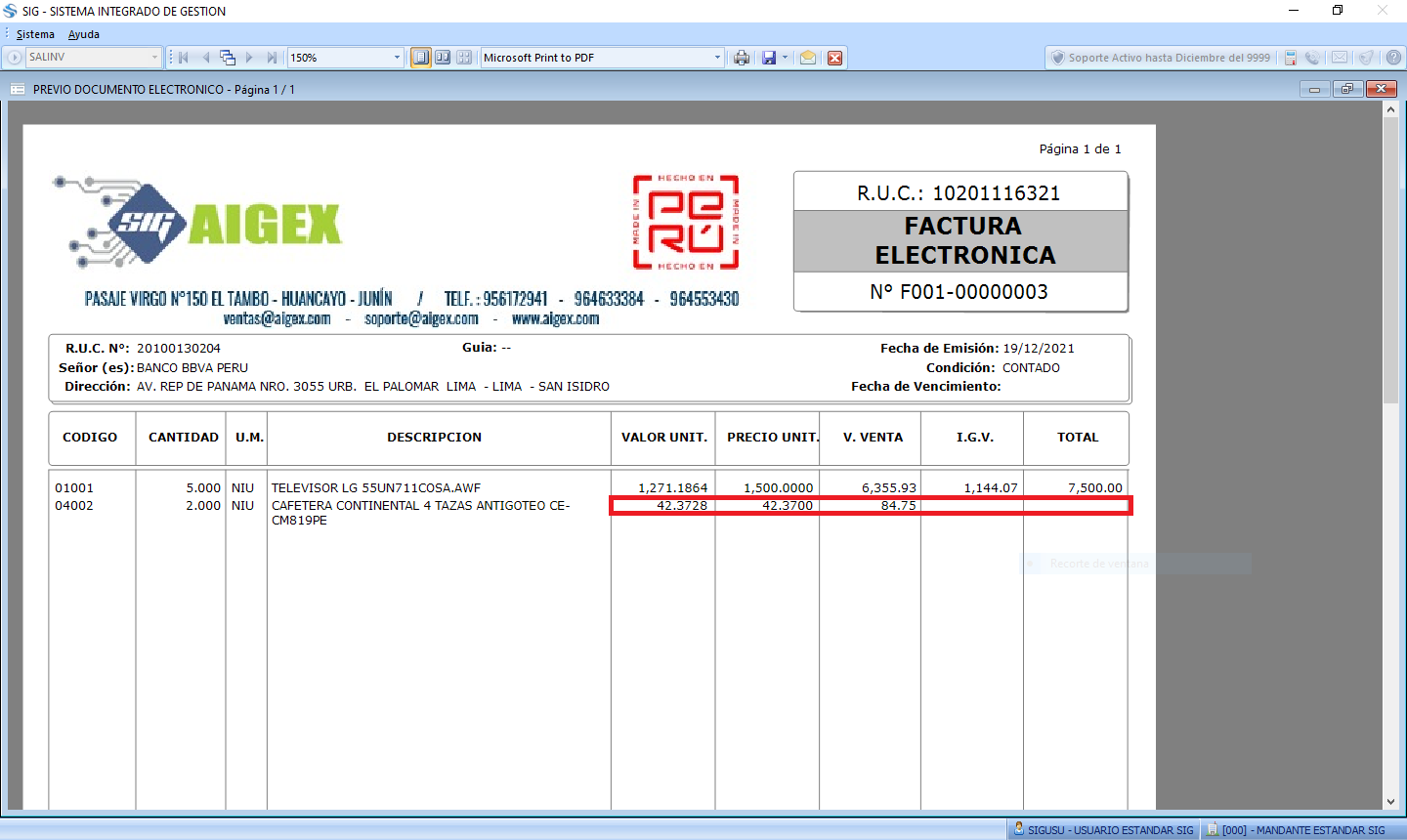The image size is (1407, 840).
Task: Go to the last page of the preview
Action: 272,58
